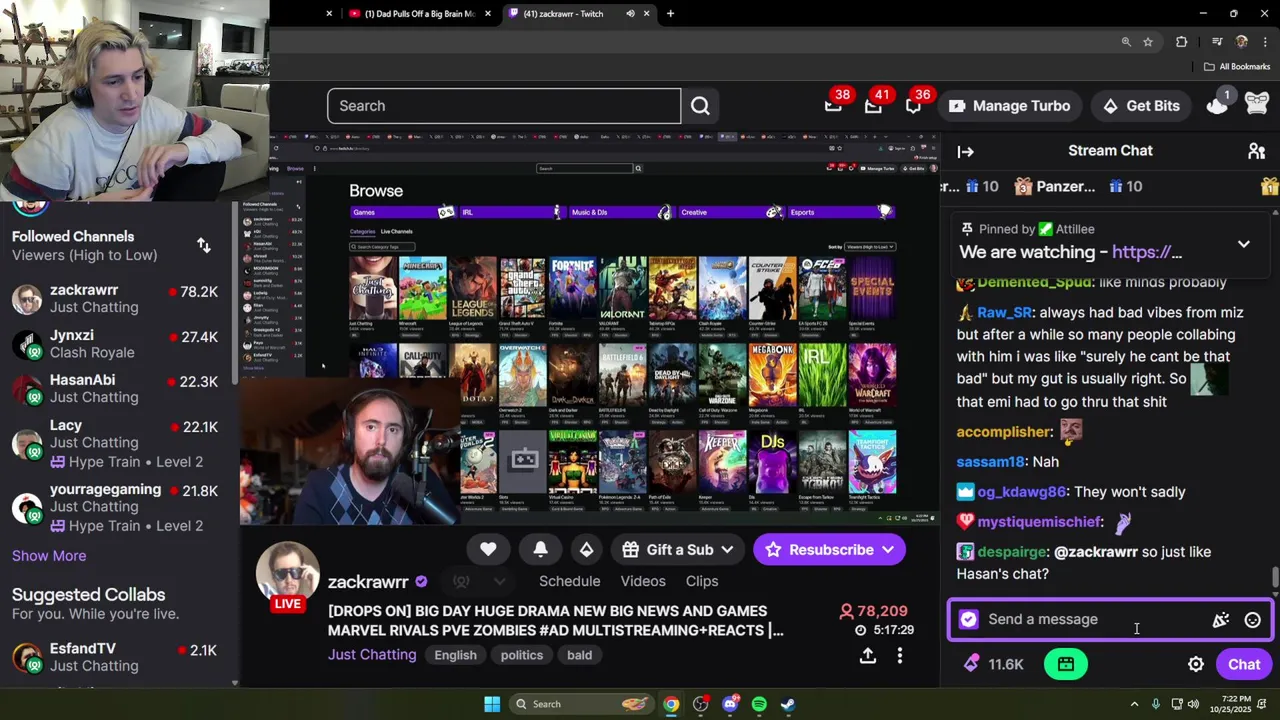Click the Bits cheer icon under stream
This screenshot has width=1280, height=720.
pos(586,549)
